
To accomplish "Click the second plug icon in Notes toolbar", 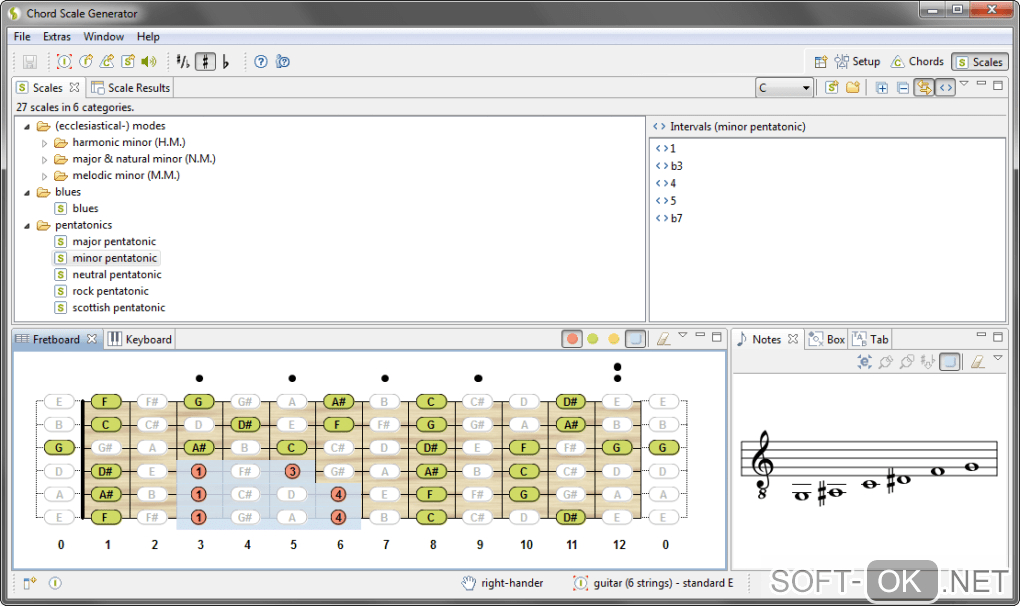I will coord(907,362).
